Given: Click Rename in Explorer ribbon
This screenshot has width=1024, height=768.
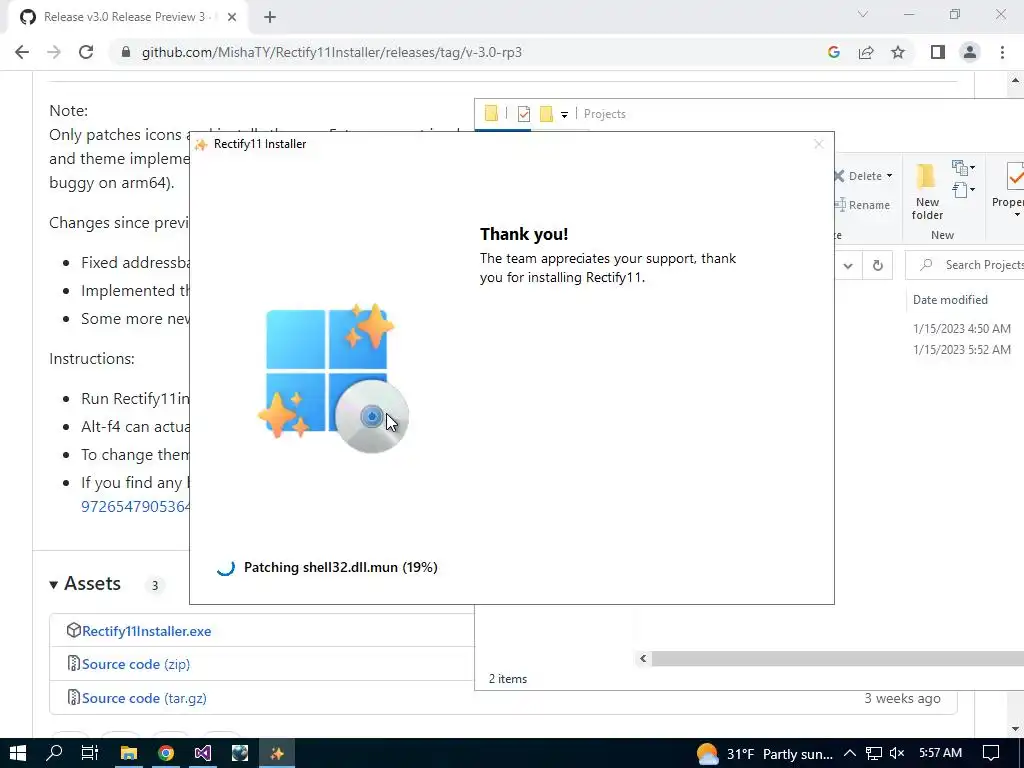Looking at the screenshot, I should click(x=862, y=205).
